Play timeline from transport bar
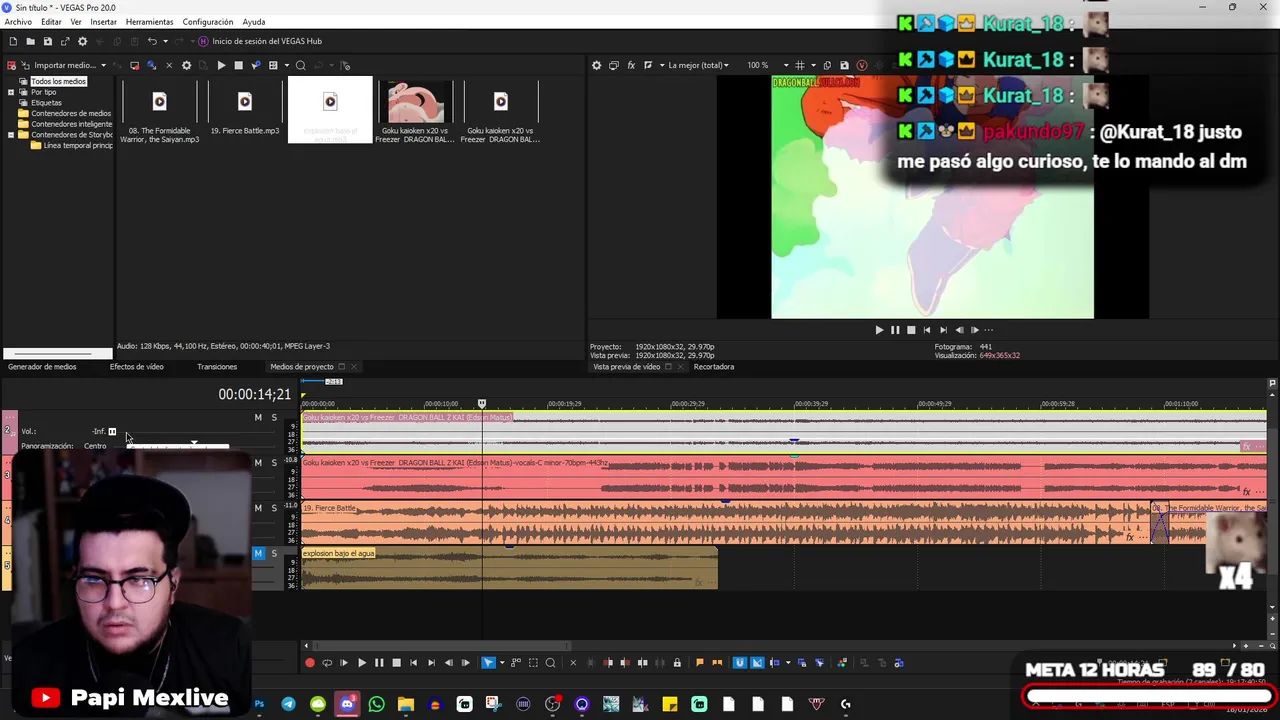 click(362, 663)
